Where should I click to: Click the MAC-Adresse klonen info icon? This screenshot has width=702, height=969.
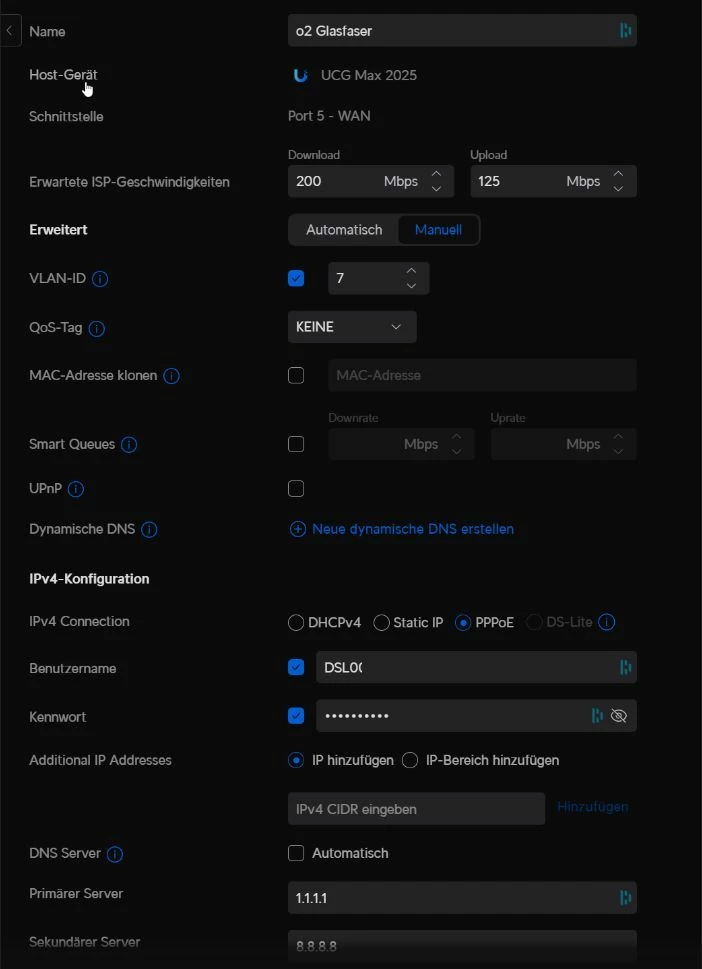[x=171, y=376]
